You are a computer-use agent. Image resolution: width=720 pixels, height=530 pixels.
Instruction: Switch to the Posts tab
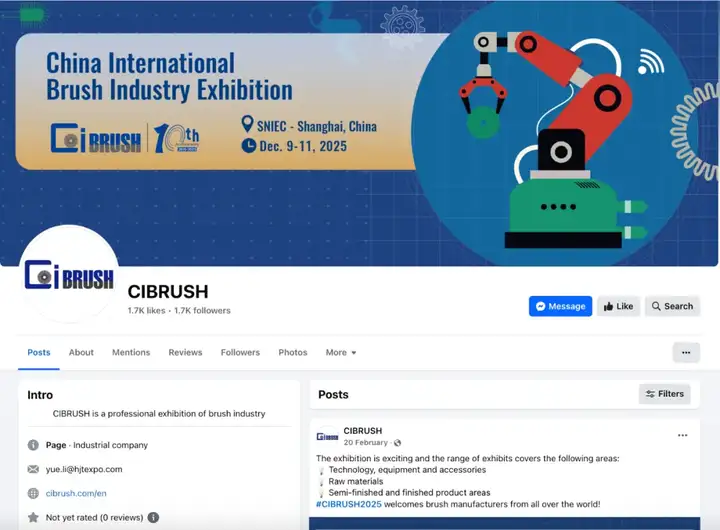pyautogui.click(x=39, y=353)
